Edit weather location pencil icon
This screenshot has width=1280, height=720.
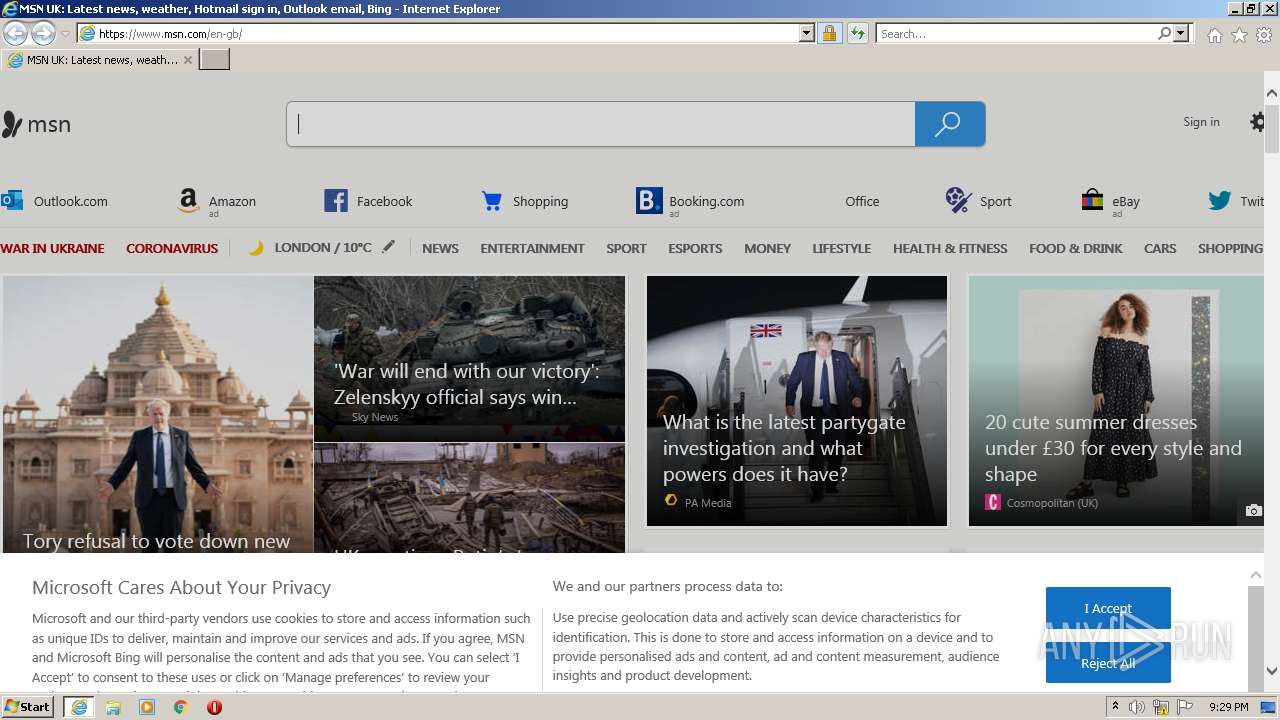pyautogui.click(x=388, y=246)
